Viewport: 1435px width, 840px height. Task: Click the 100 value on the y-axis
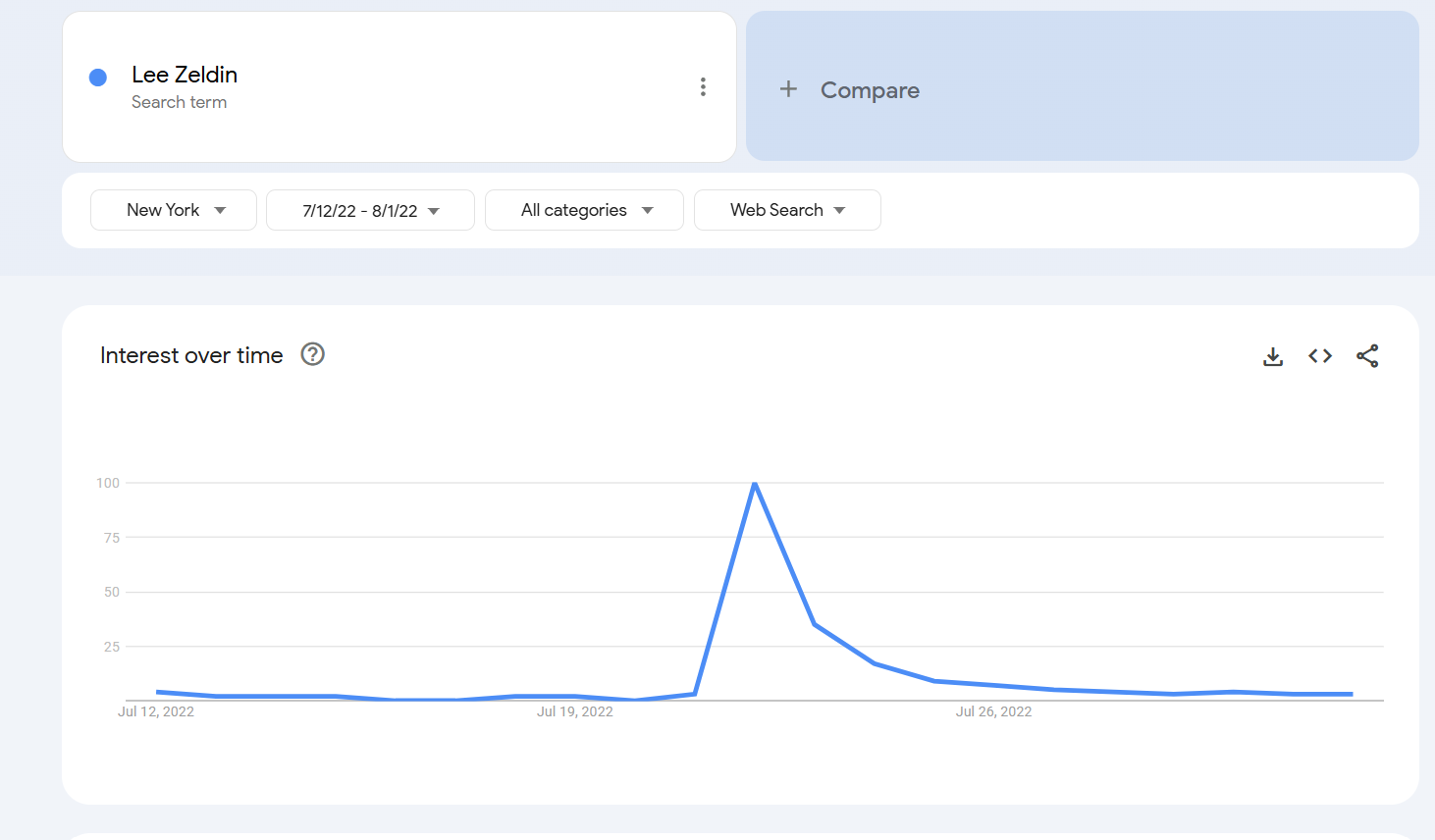108,483
